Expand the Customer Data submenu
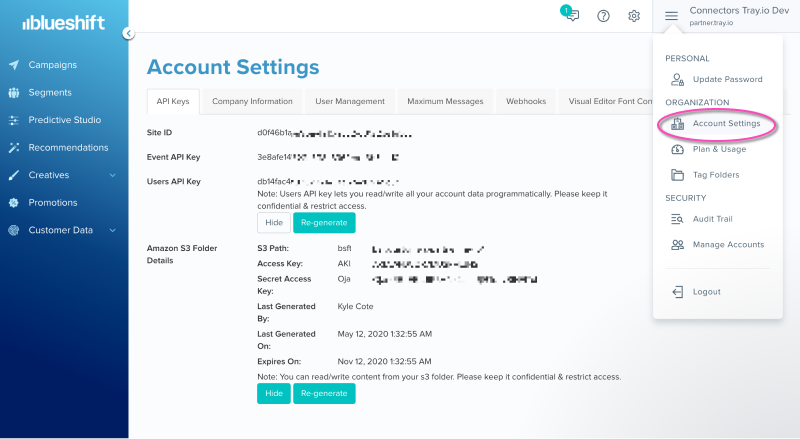 pos(112,230)
